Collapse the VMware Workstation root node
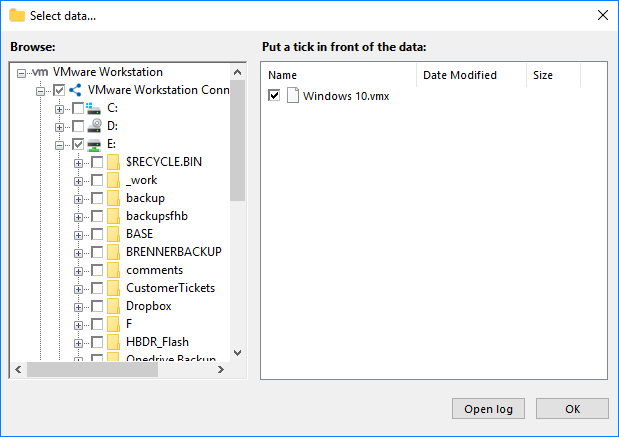619x437 pixels. (21, 73)
